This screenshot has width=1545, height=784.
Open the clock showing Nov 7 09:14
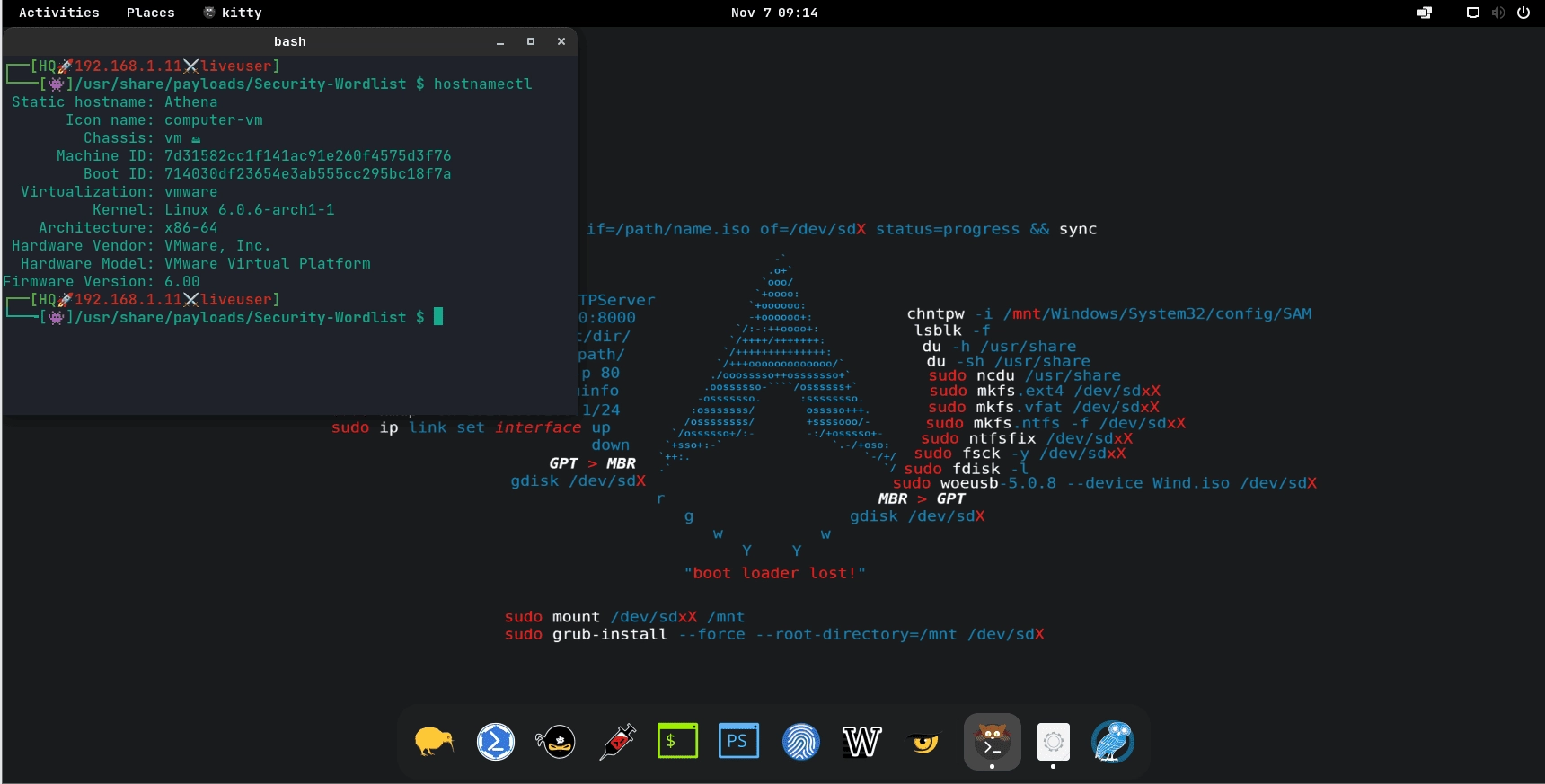(x=774, y=13)
